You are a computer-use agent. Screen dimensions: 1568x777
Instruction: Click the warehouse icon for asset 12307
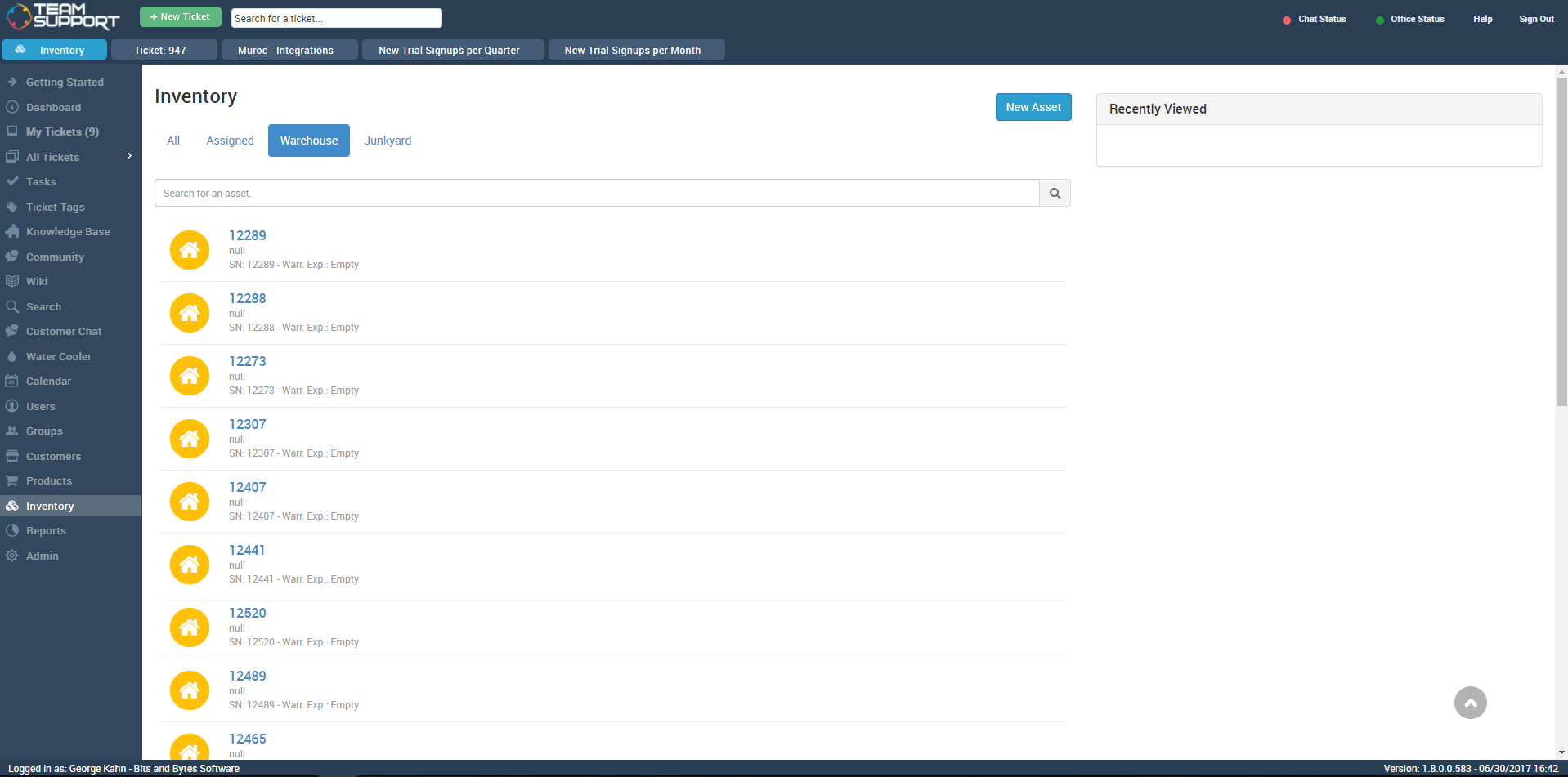point(190,439)
